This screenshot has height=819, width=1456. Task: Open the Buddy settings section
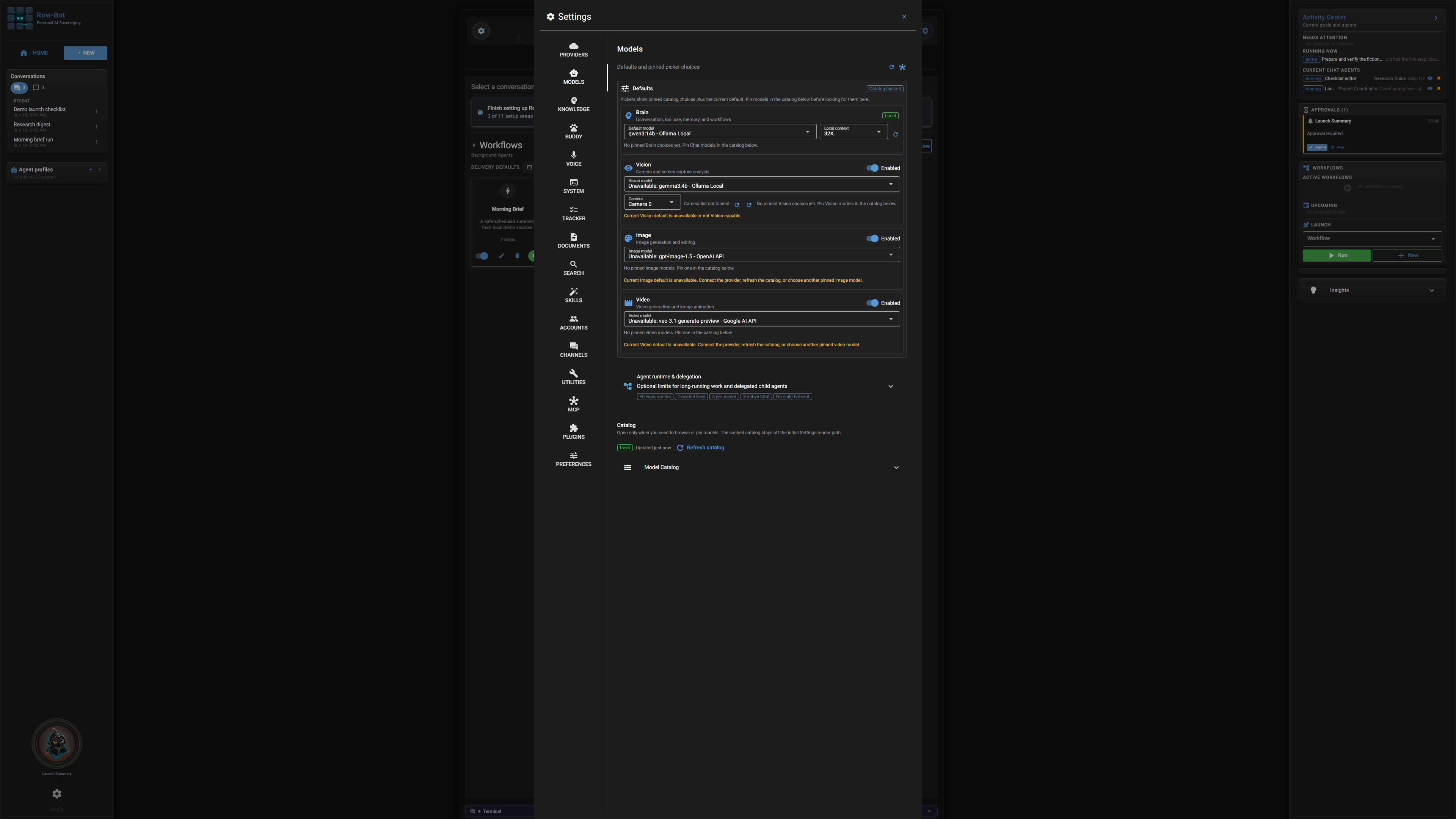pyautogui.click(x=573, y=132)
